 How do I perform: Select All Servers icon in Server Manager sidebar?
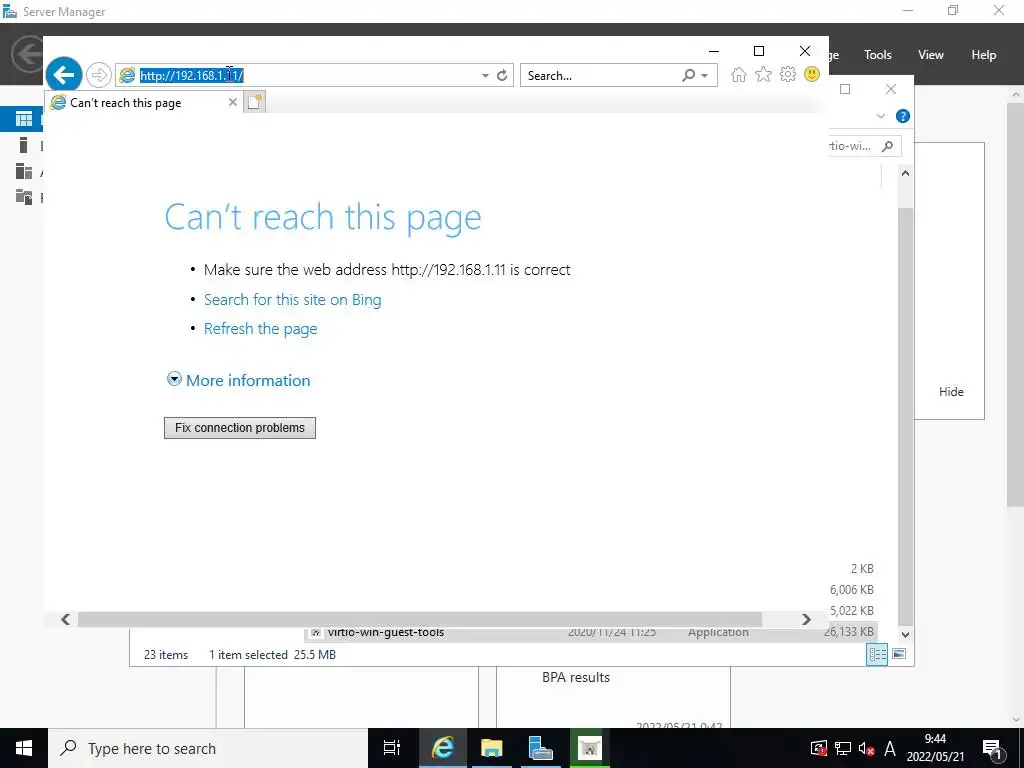24,171
